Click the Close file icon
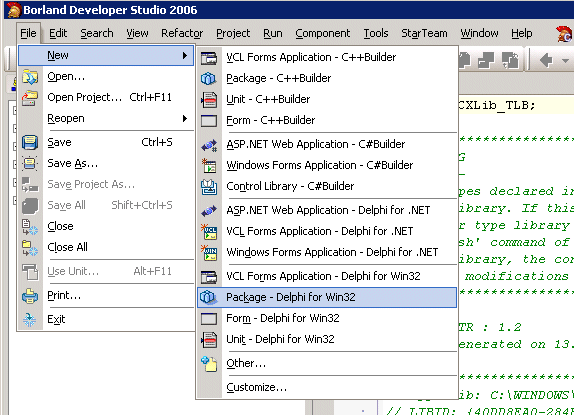574x415 pixels. coord(30,227)
